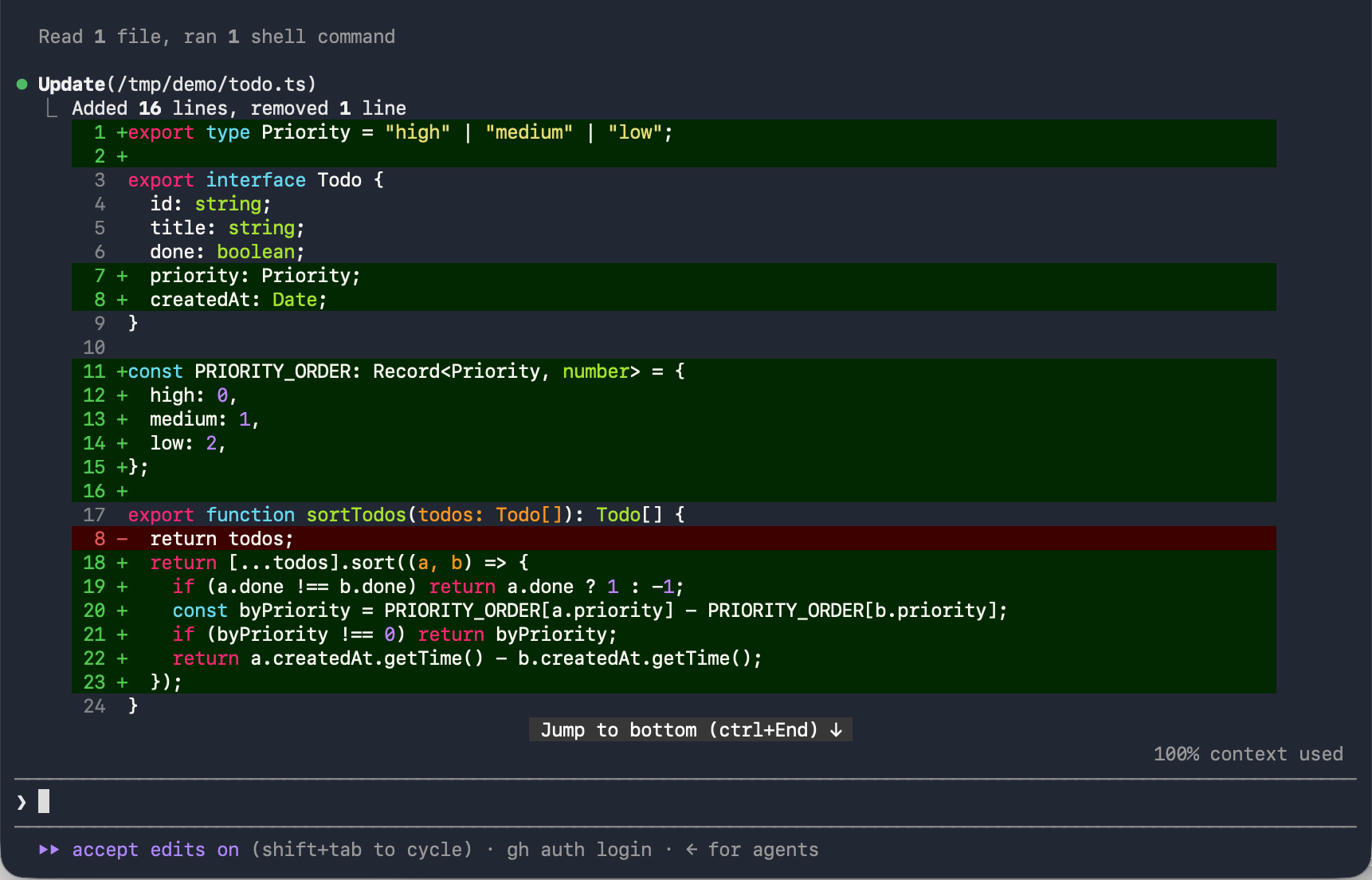This screenshot has width=1372, height=880.
Task: Click the "low: 2," line
Action: tap(673, 442)
